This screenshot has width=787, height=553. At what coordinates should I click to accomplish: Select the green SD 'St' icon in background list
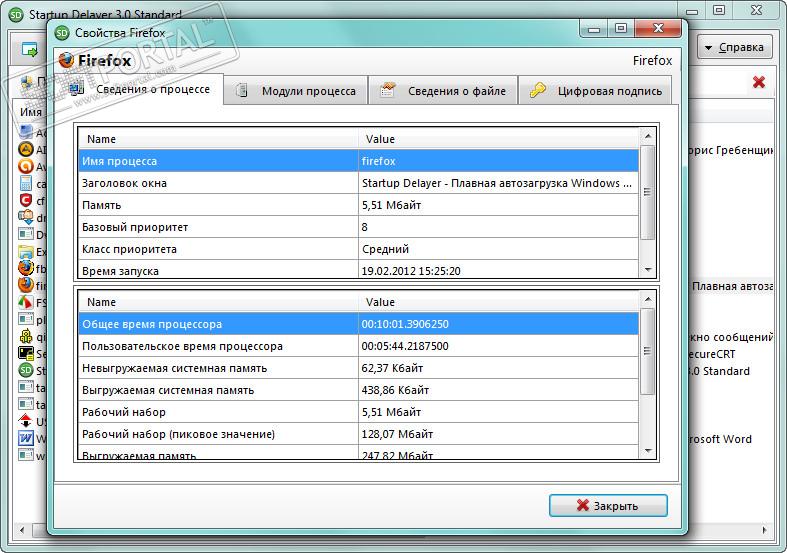point(26,370)
